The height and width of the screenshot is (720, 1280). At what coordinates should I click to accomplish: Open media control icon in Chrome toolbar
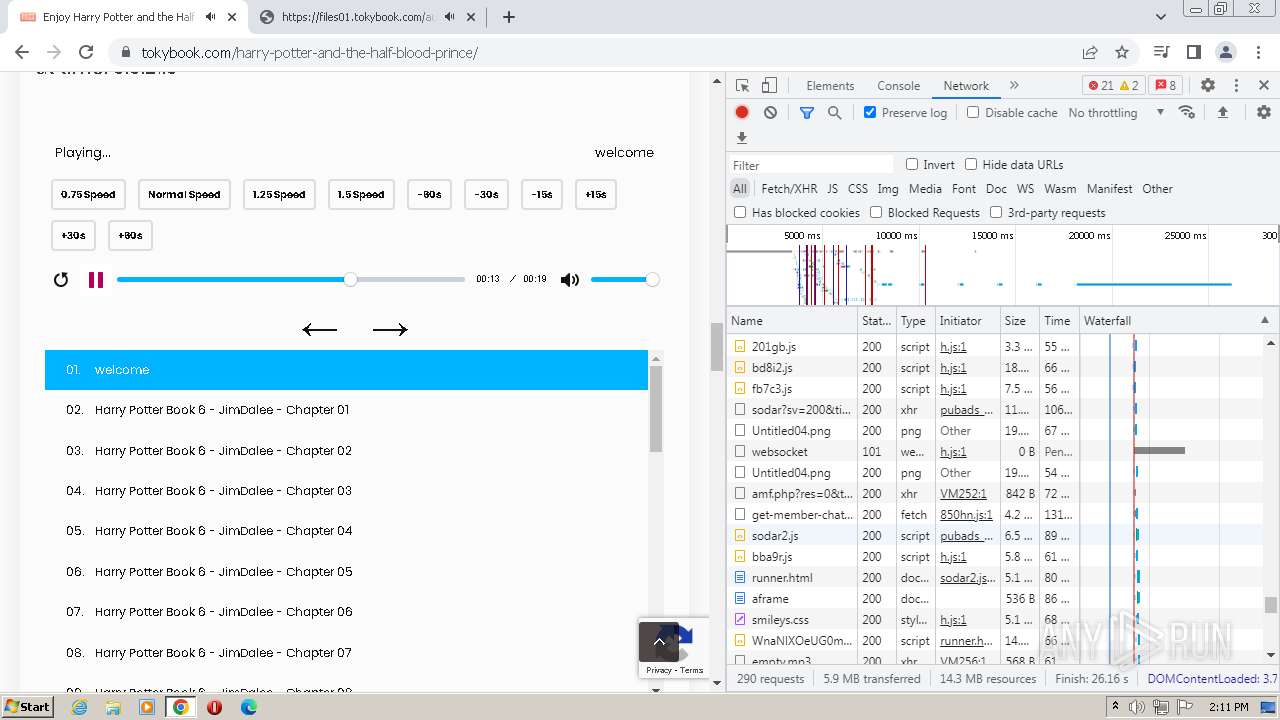click(1162, 52)
